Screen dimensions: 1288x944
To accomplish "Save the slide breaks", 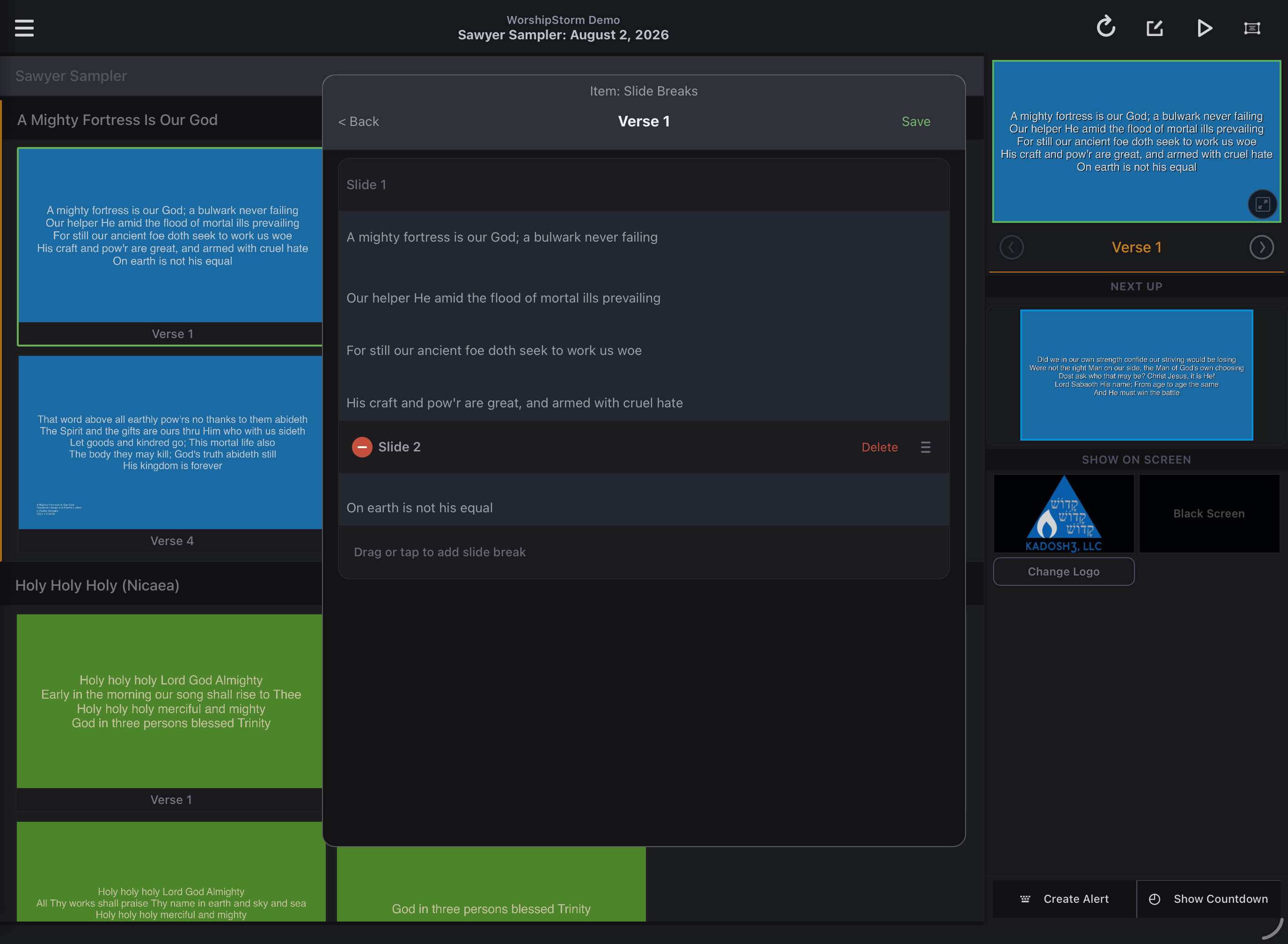I will pos(915,122).
